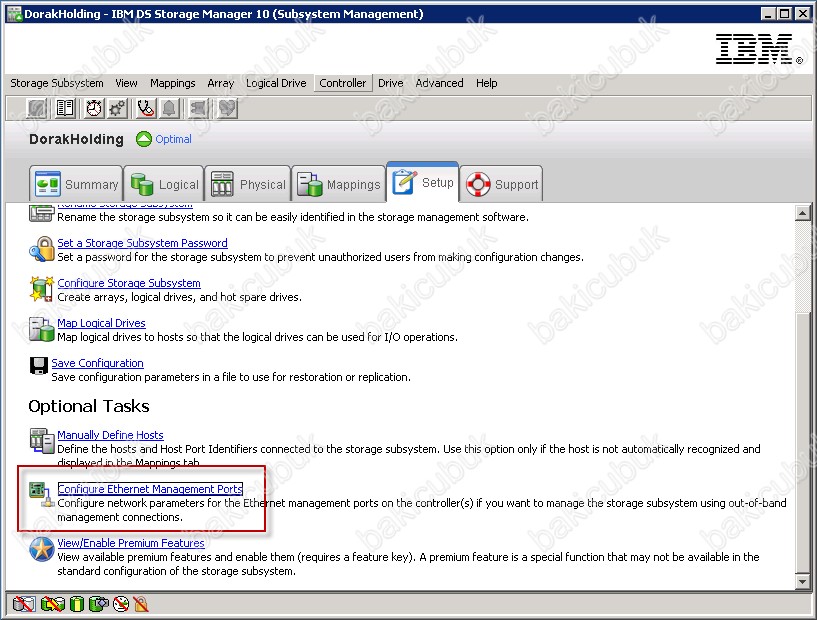Click the text 'Create arrays, logical drives, and hot spare drives.'
This screenshot has height=620, width=817.
click(179, 297)
